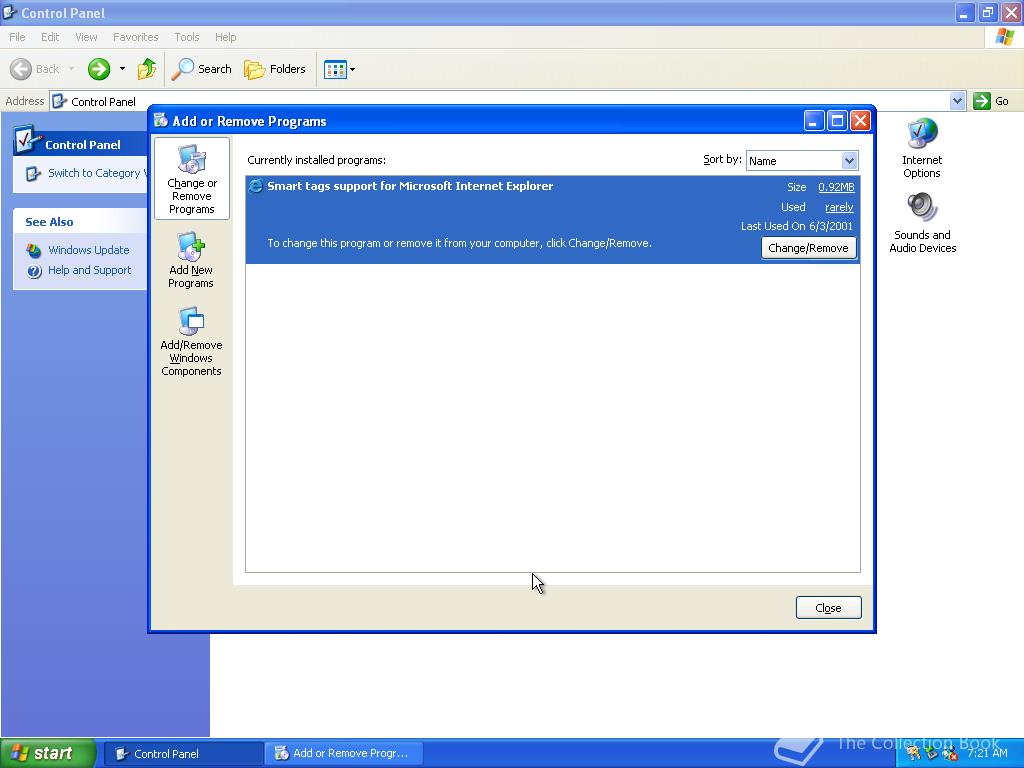1024x768 pixels.
Task: Click the Search toolbar button
Action: click(x=202, y=69)
